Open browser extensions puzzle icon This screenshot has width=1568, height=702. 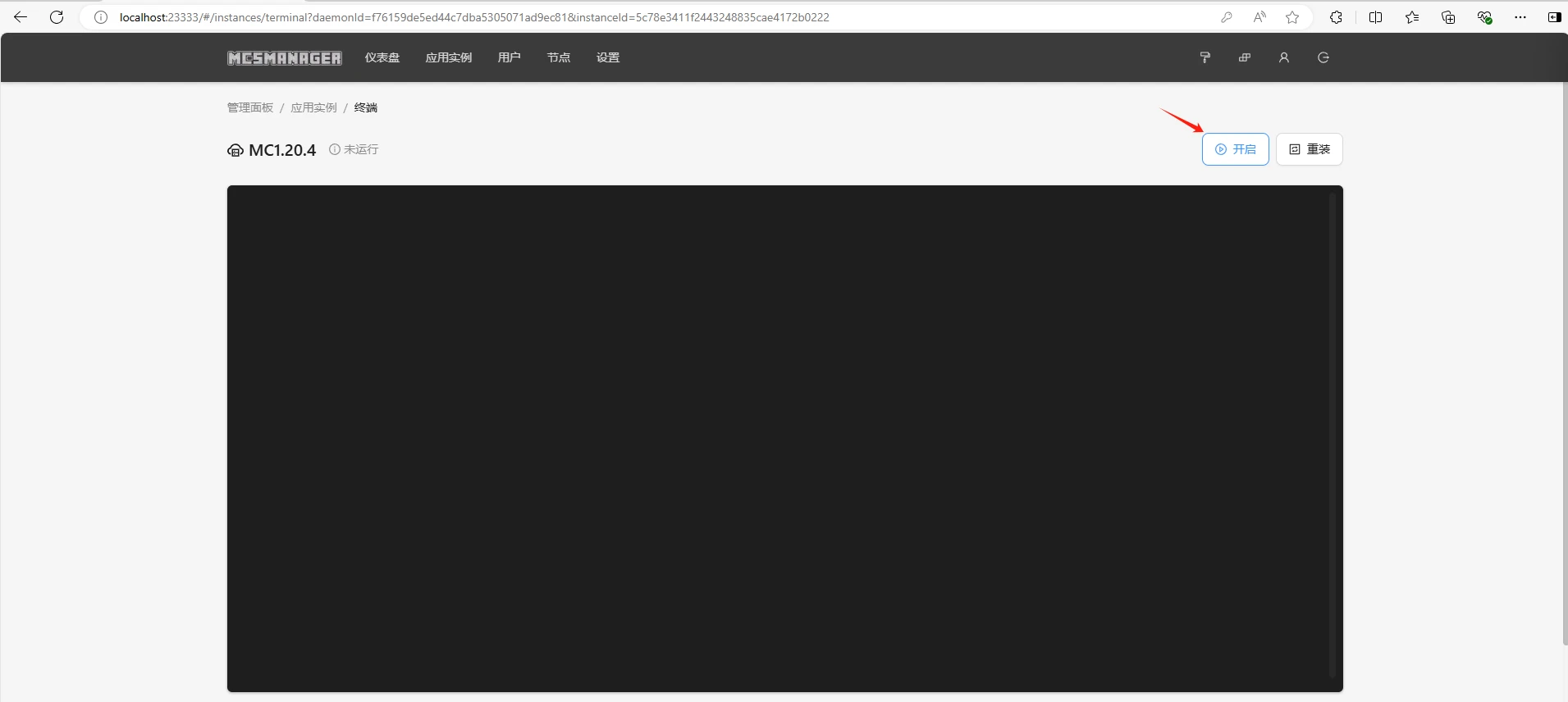[x=1336, y=17]
